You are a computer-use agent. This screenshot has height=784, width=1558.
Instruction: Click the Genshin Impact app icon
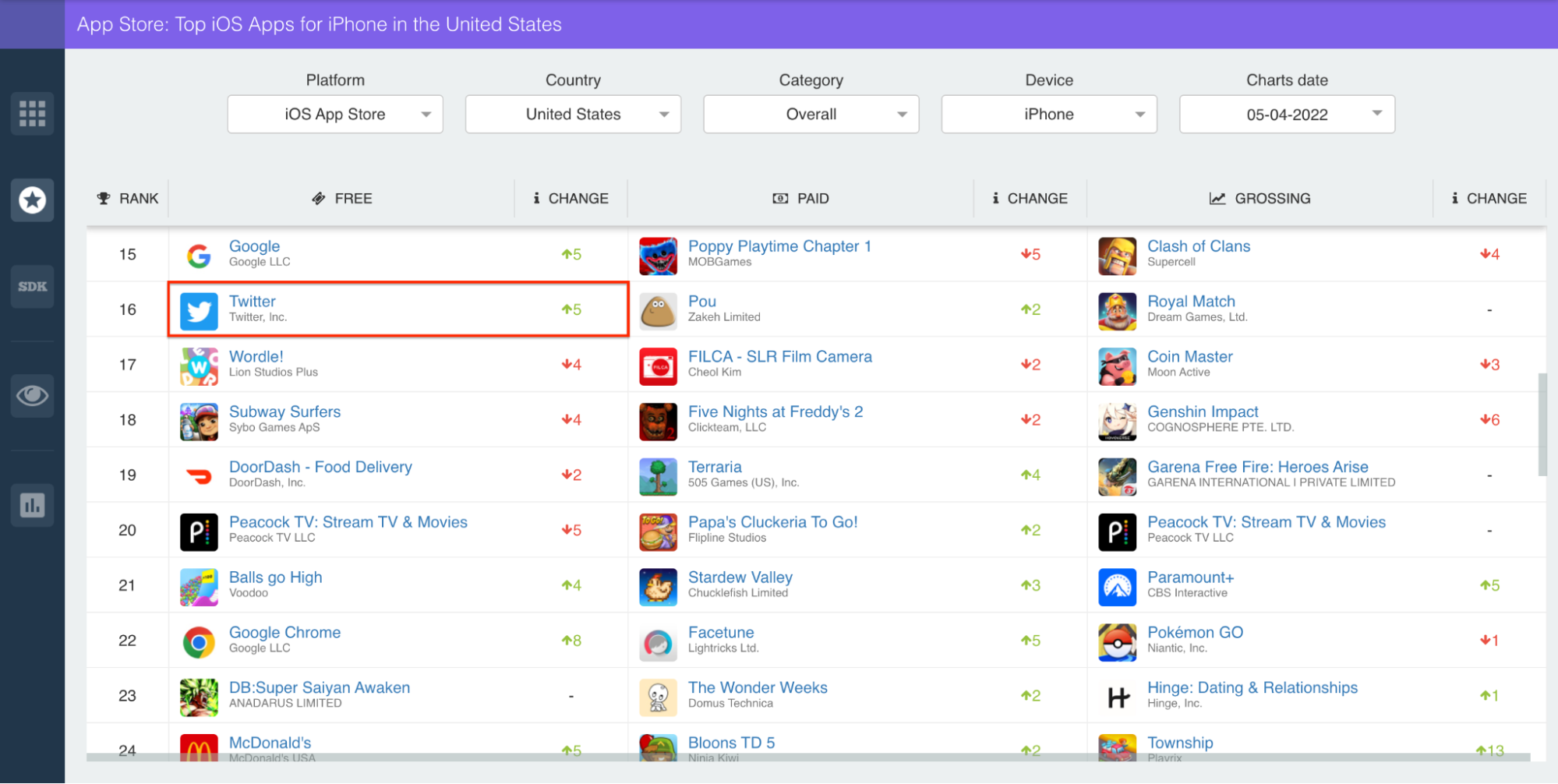click(1117, 421)
